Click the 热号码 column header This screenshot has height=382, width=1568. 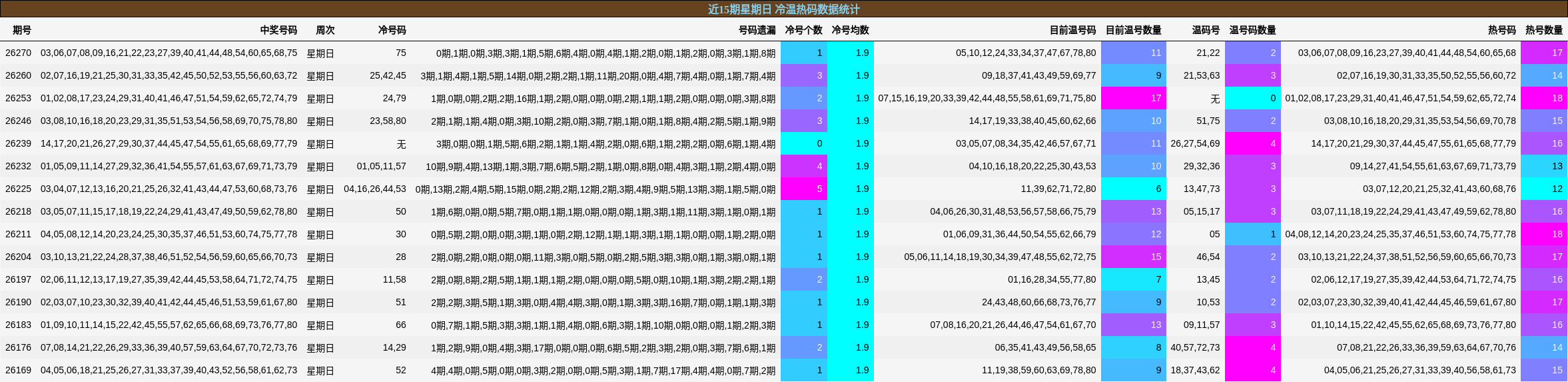tap(1501, 30)
